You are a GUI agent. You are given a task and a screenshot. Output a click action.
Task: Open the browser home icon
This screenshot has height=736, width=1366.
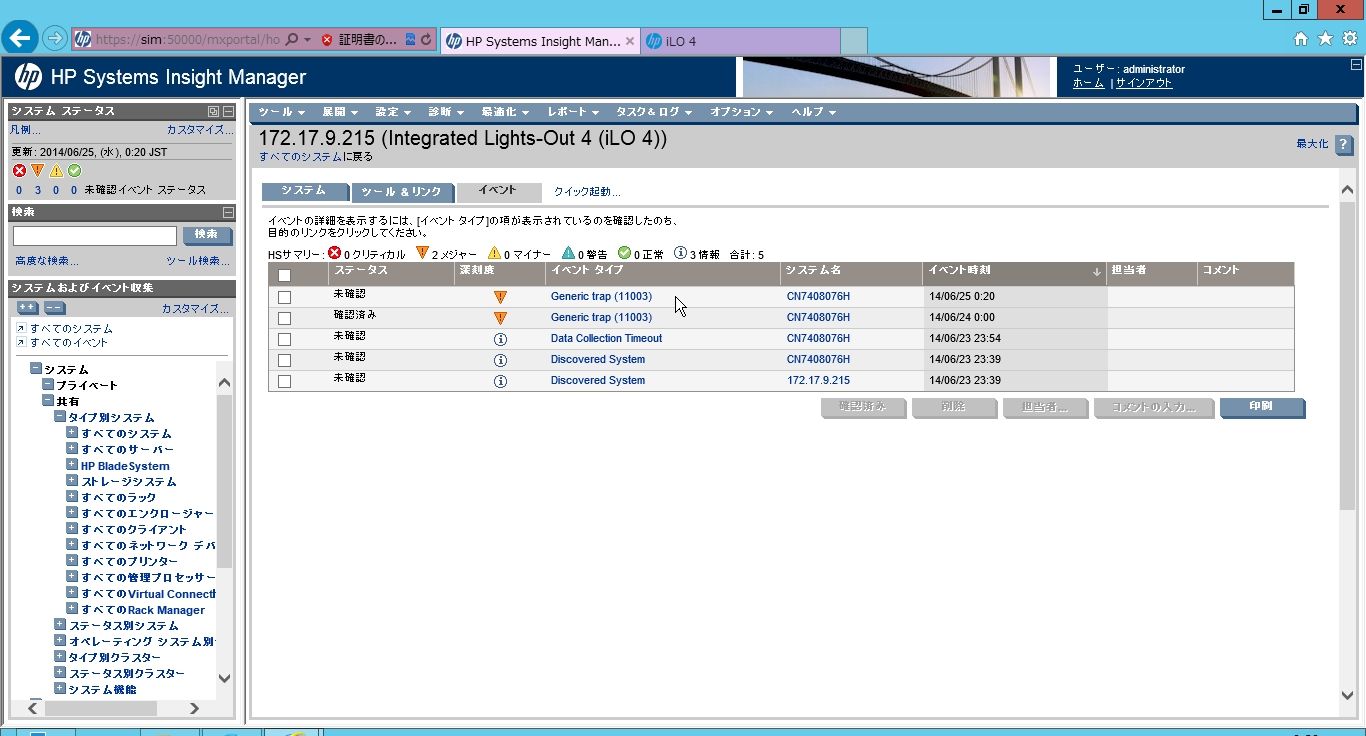click(1301, 39)
